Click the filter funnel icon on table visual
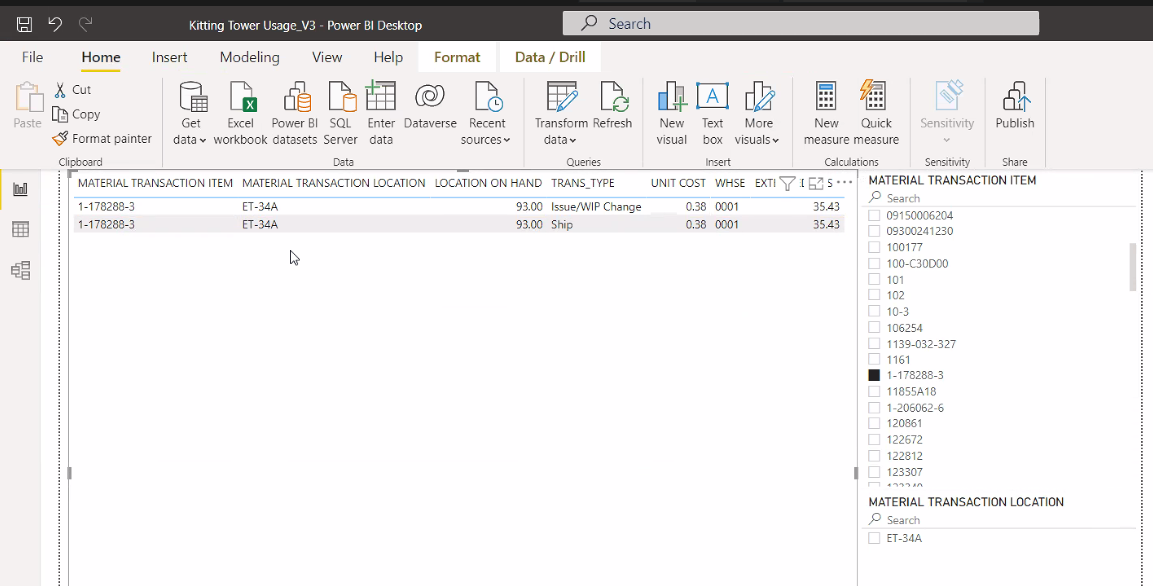The height and width of the screenshot is (586, 1153). (x=787, y=183)
